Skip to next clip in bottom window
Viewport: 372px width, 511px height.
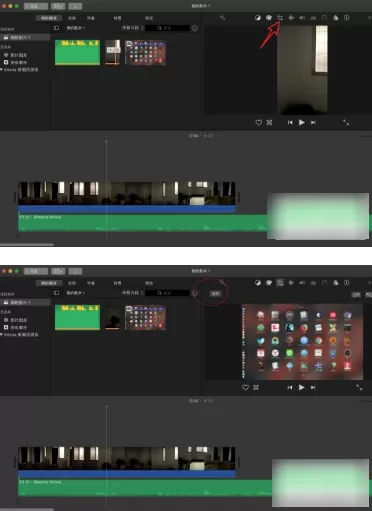pos(313,387)
